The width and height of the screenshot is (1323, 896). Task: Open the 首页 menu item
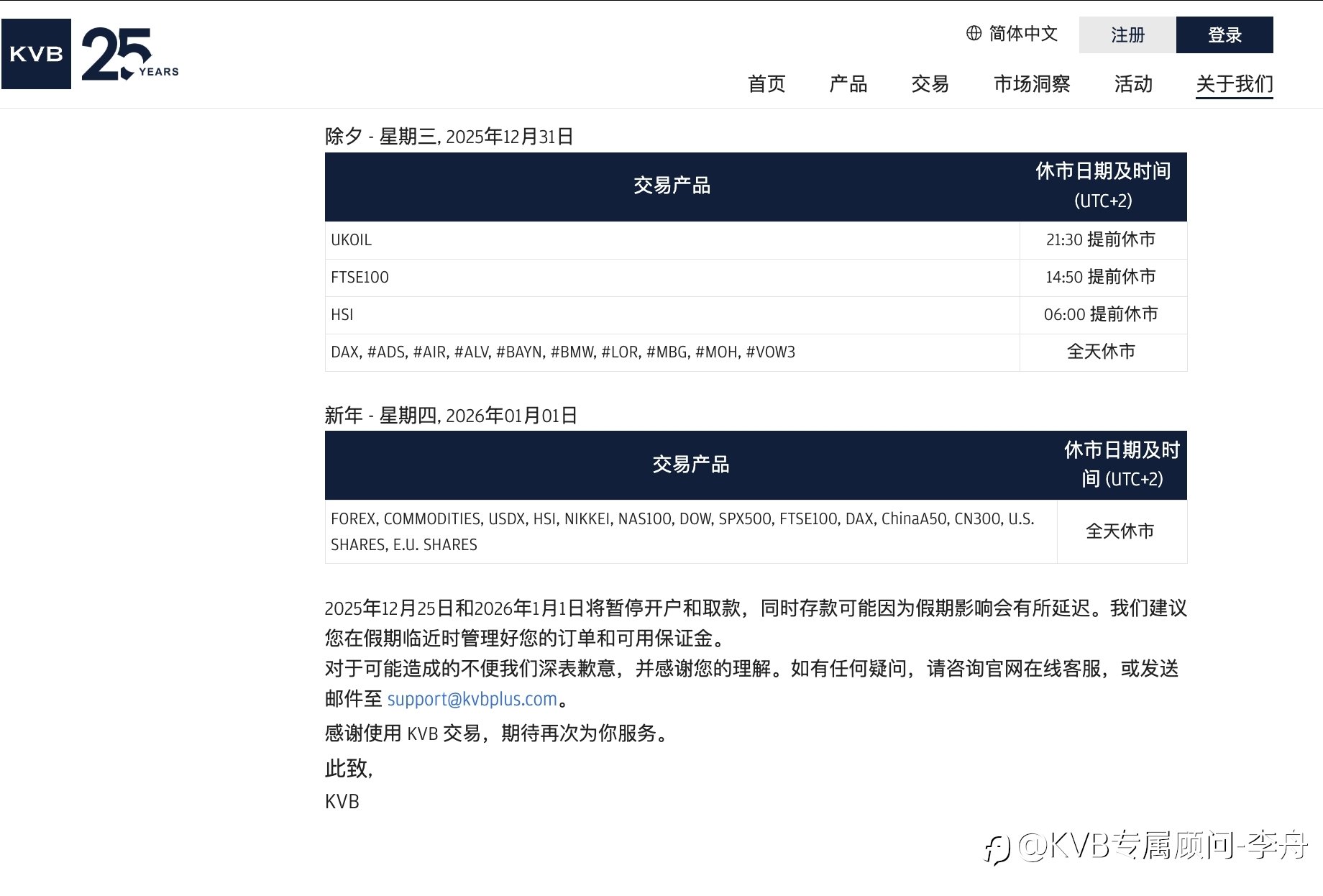click(766, 84)
